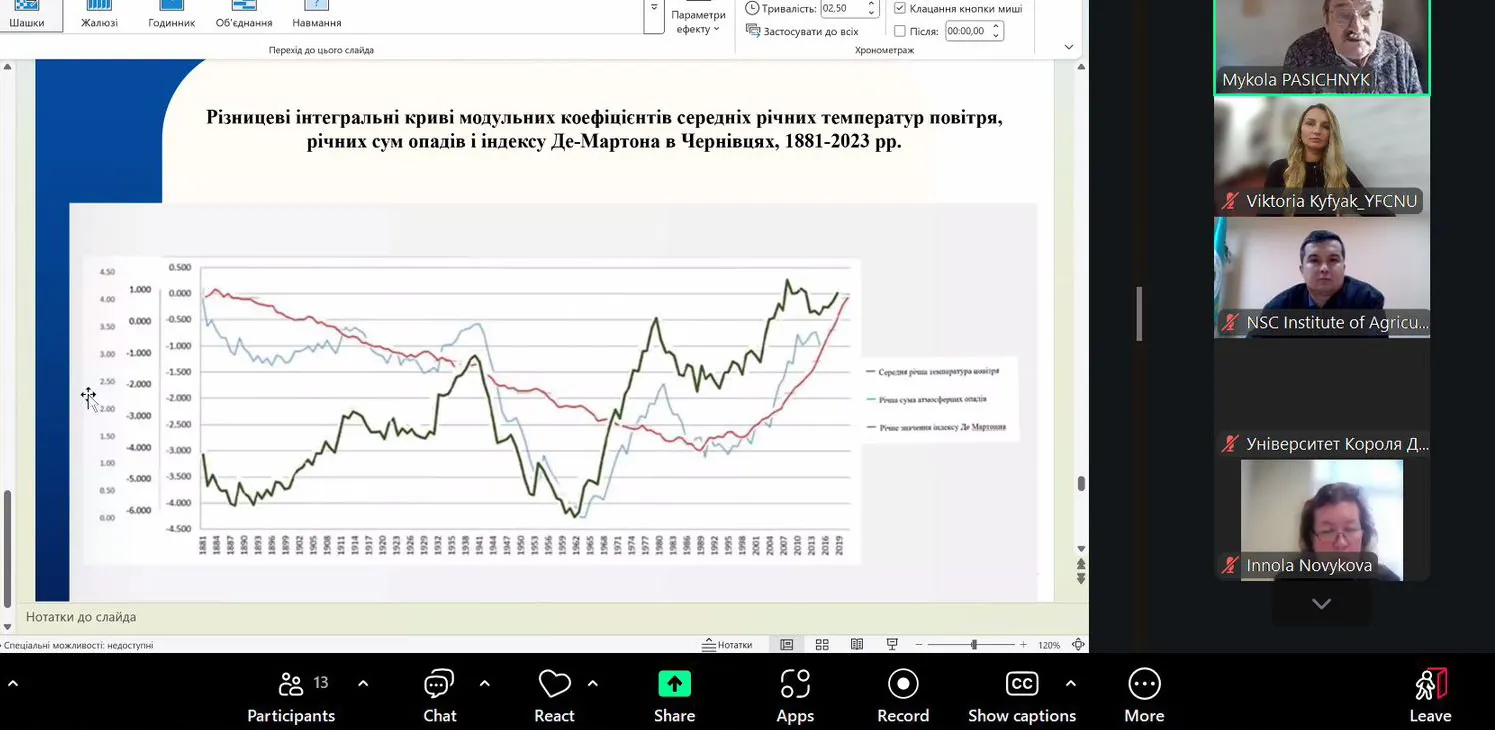Start recording the meeting
The width and height of the screenshot is (1495, 730).
tap(903, 696)
